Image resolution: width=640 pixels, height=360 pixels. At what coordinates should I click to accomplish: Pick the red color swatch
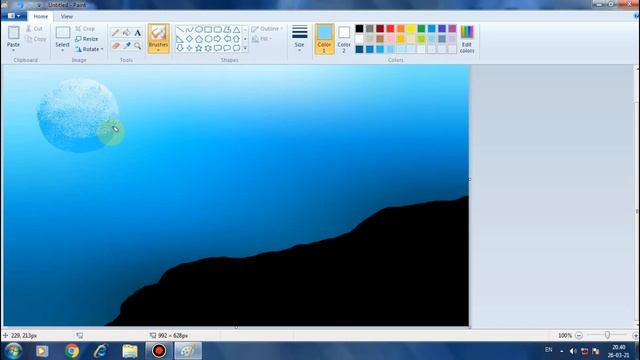pyautogui.click(x=390, y=29)
